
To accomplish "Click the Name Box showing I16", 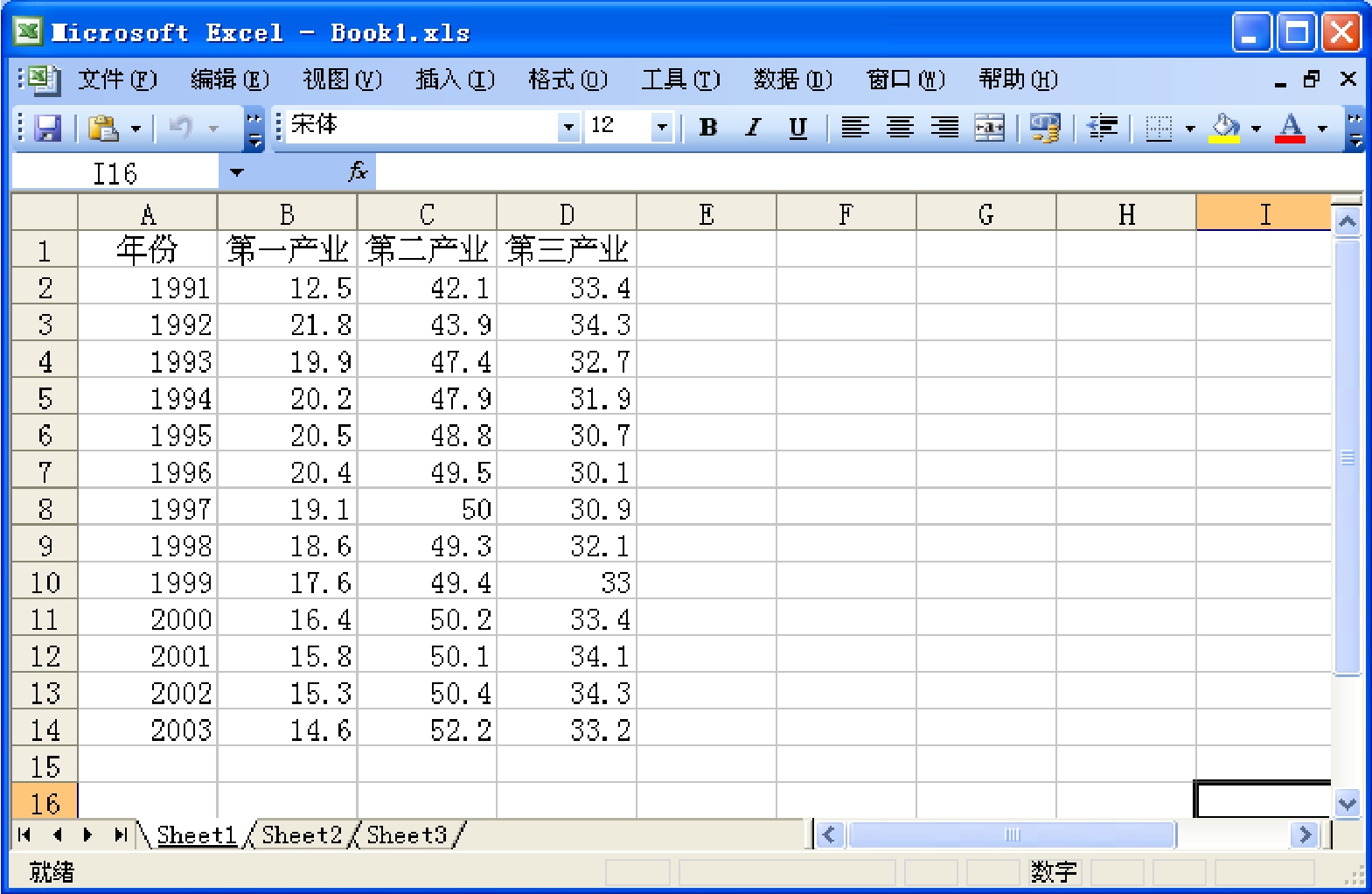I will tap(115, 172).
